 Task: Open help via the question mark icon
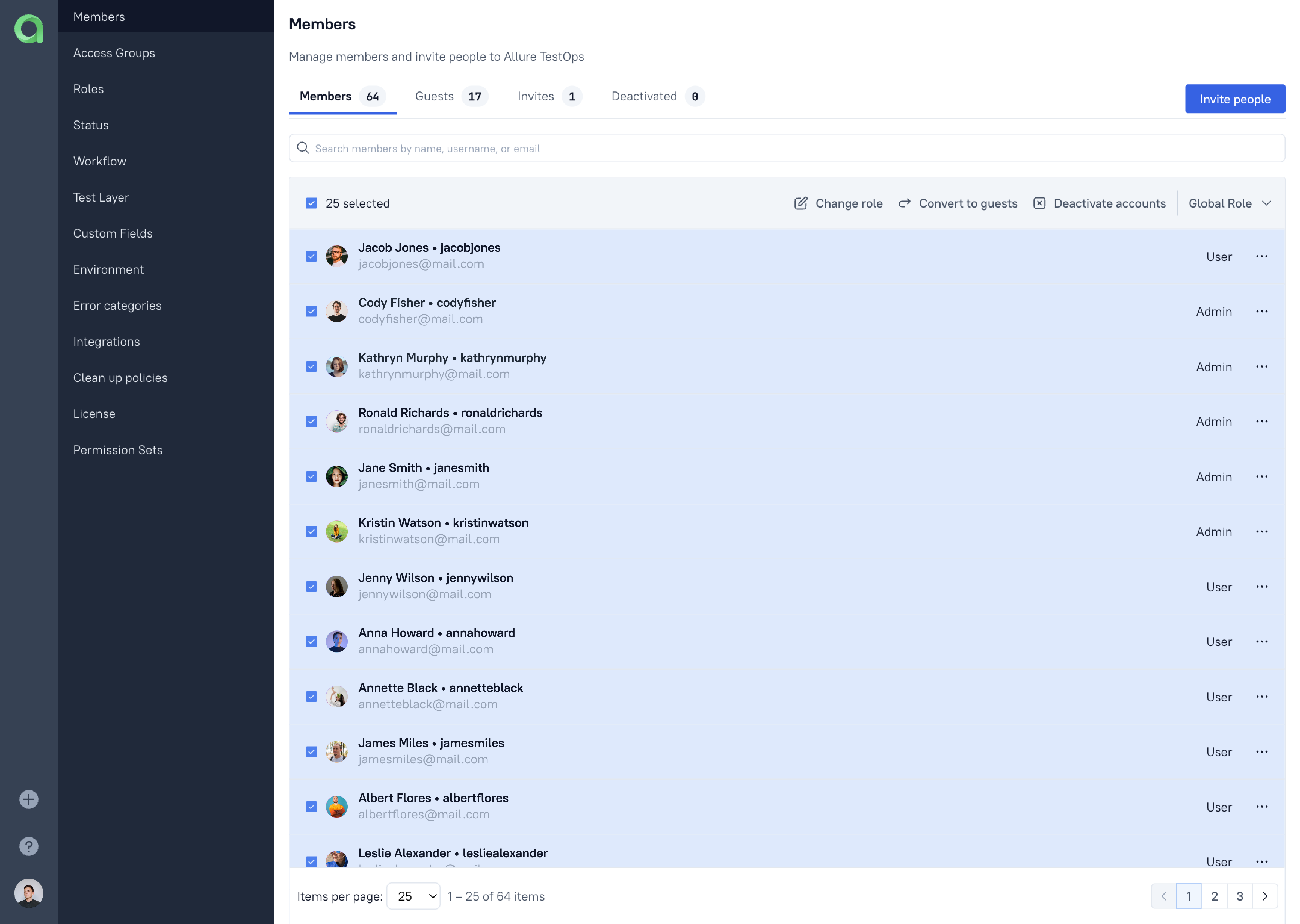point(29,846)
